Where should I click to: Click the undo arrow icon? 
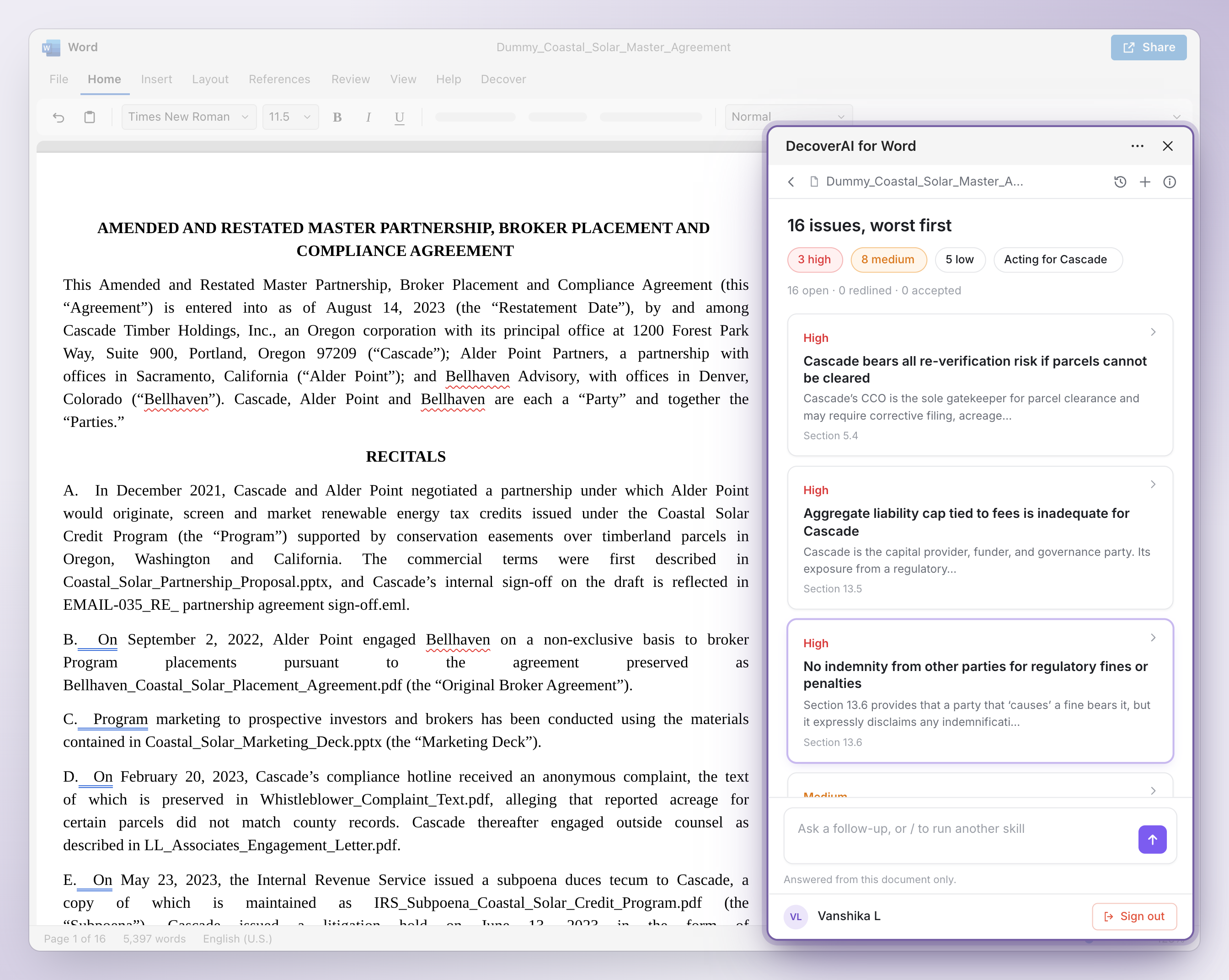point(59,117)
